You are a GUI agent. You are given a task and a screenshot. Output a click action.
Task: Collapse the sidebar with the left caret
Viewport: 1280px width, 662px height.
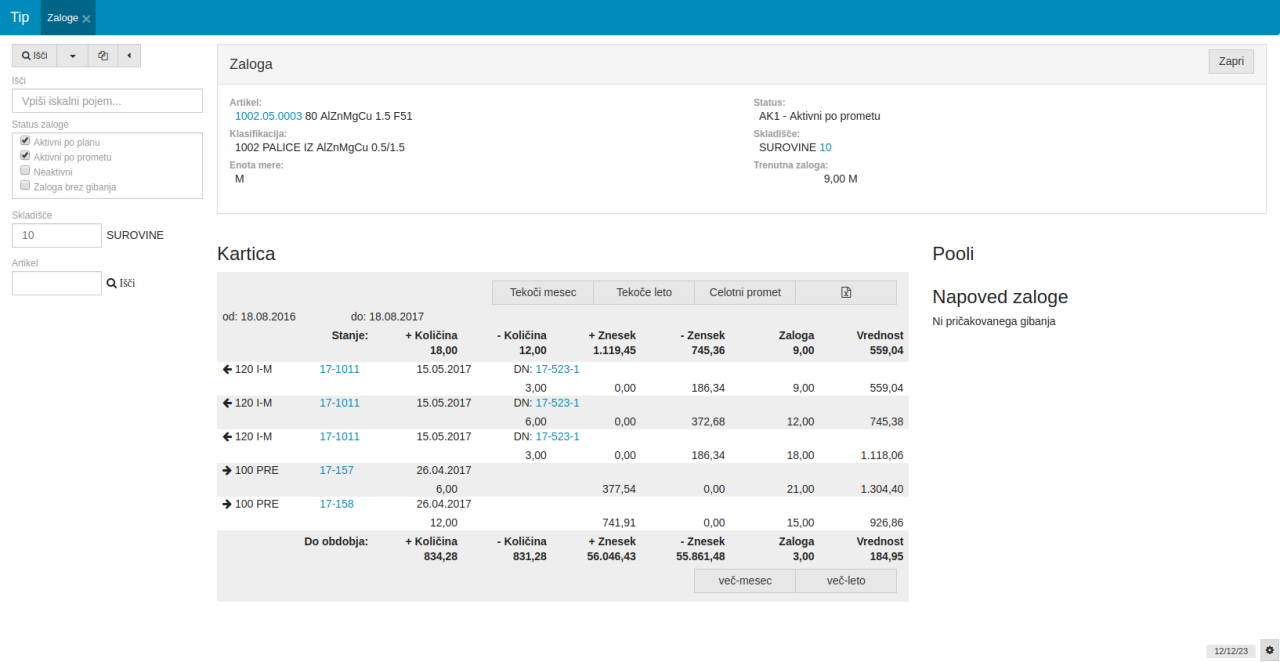point(129,55)
